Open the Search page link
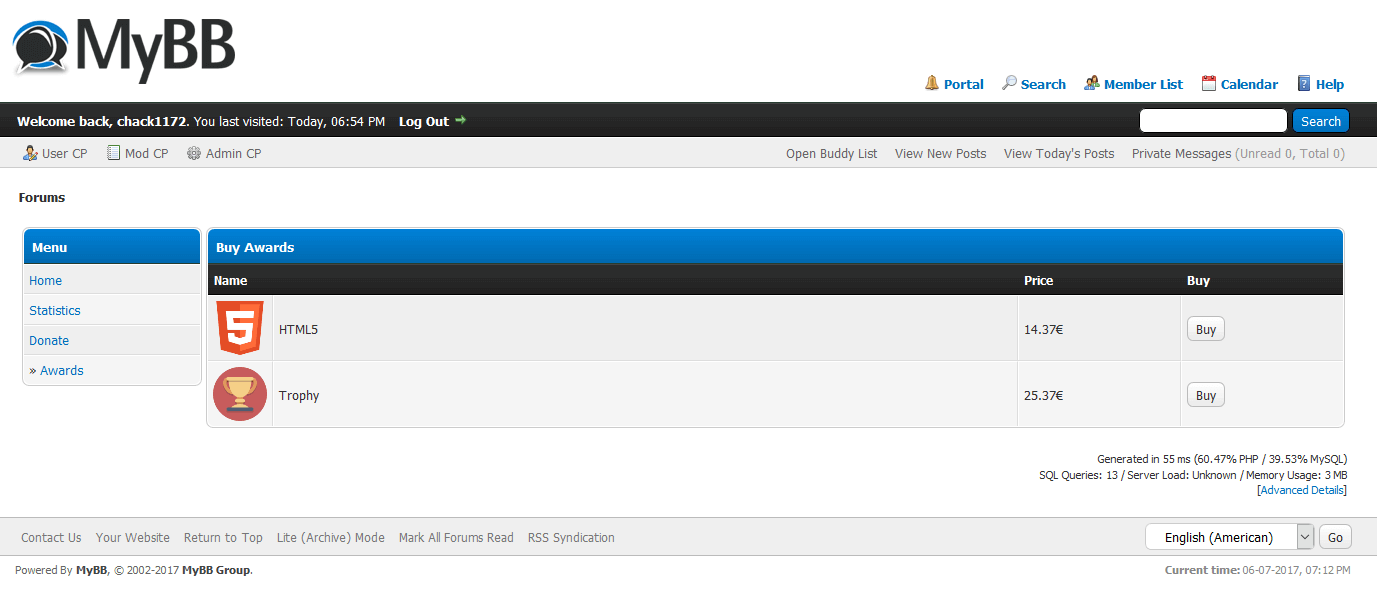The image size is (1377, 589). (x=1043, y=84)
